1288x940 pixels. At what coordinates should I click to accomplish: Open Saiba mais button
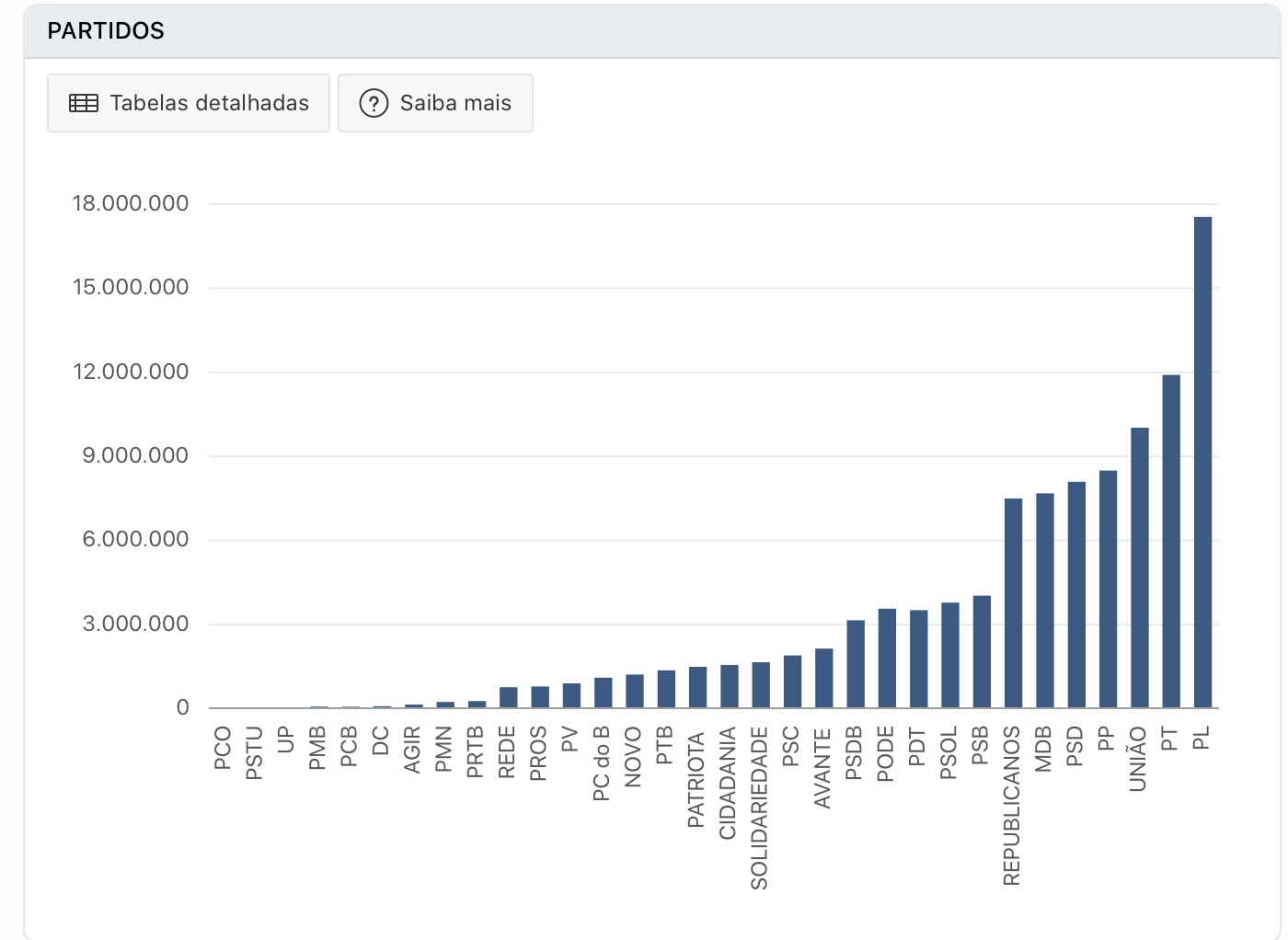pyautogui.click(x=435, y=103)
